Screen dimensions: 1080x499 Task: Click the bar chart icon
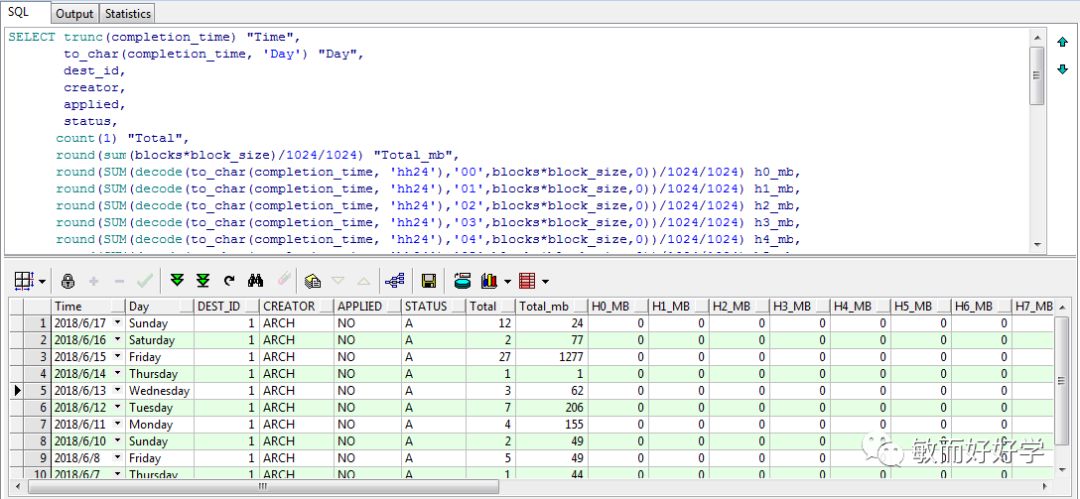[x=489, y=281]
